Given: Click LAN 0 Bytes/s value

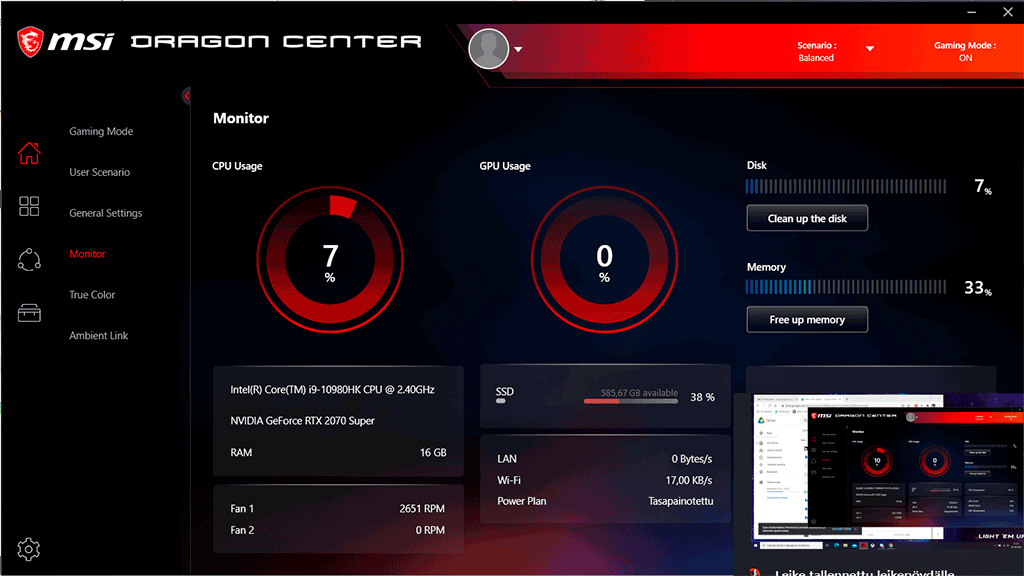Looking at the screenshot, I should click(x=692, y=459).
